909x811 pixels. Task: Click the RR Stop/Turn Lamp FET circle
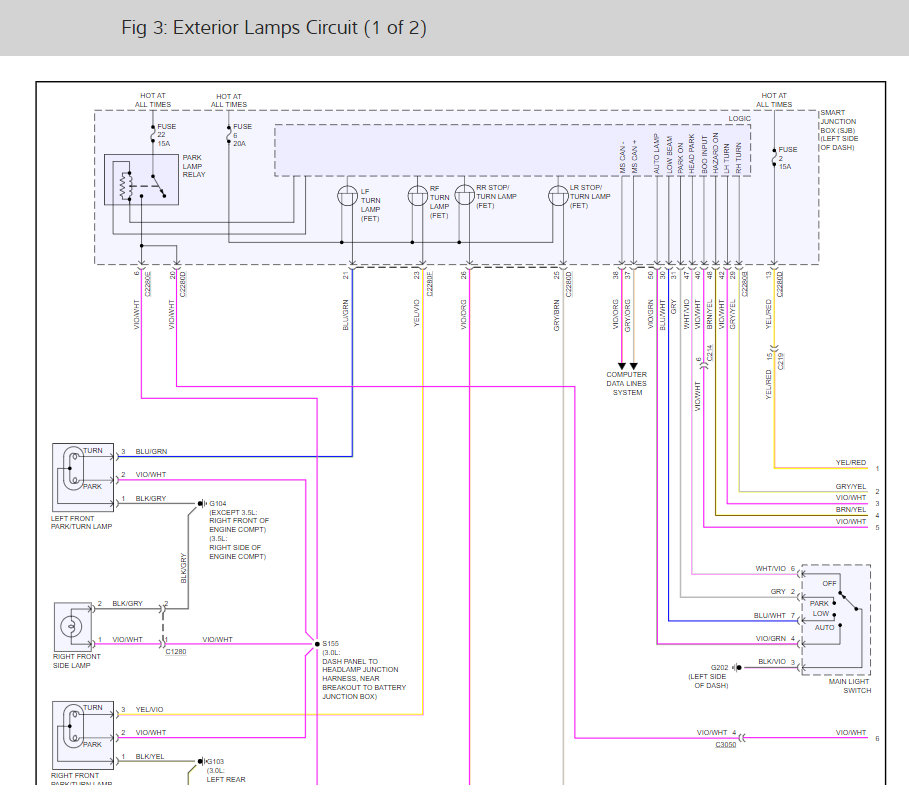coord(464,195)
